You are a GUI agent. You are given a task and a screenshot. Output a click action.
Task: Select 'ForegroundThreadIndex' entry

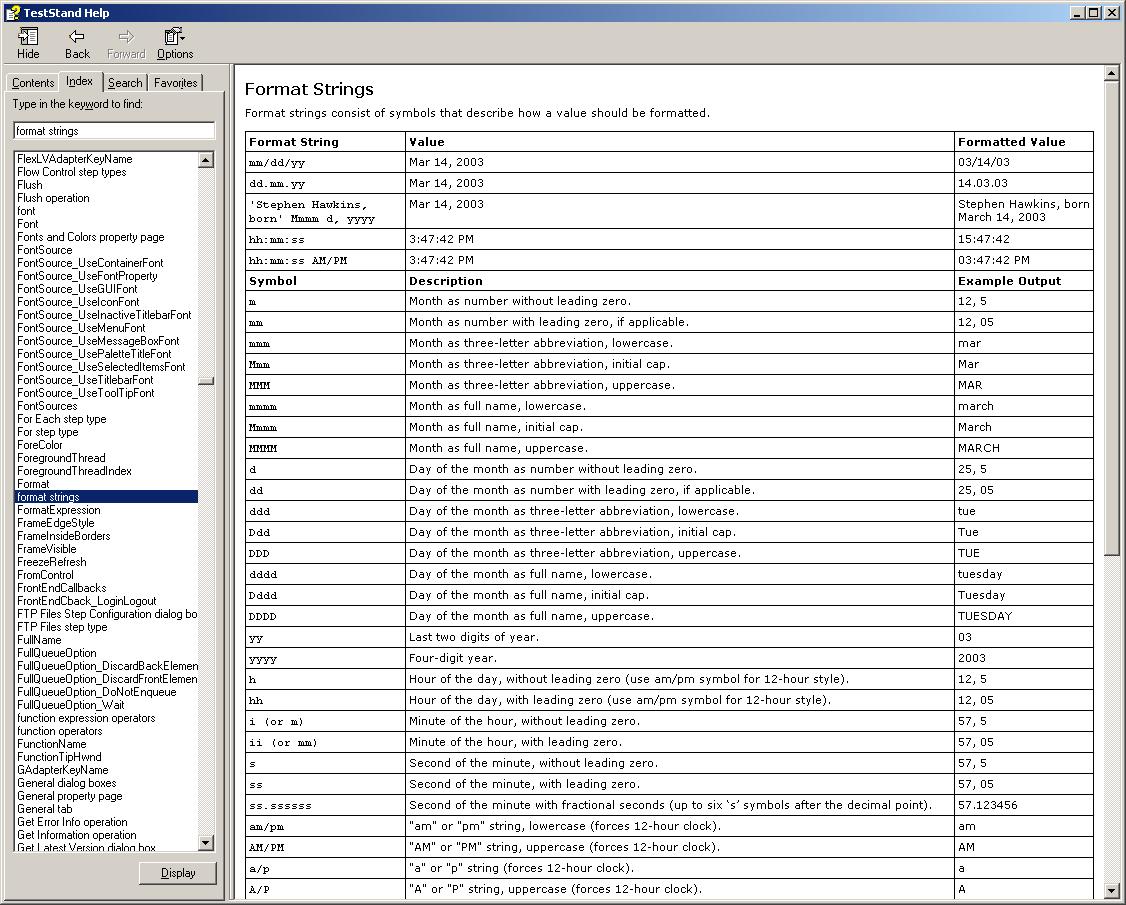pos(75,471)
